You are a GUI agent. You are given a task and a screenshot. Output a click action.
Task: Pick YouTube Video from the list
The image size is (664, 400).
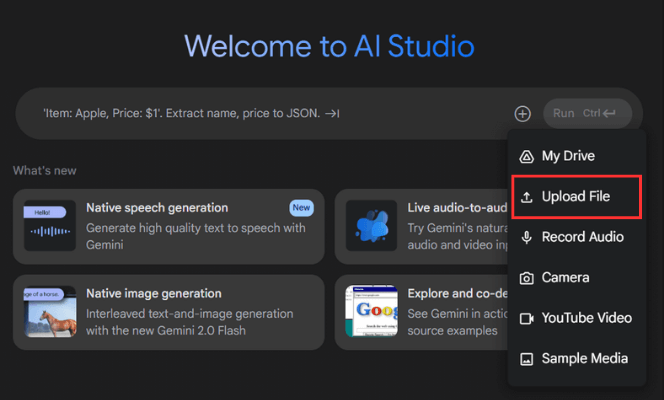pos(586,318)
